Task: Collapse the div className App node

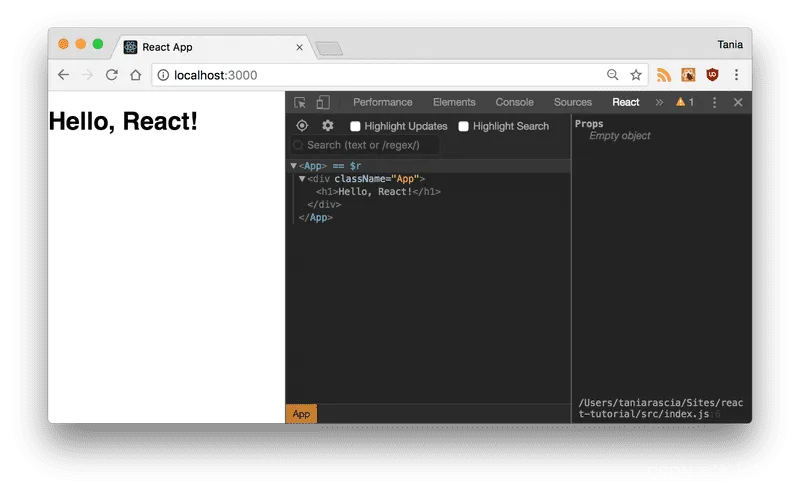Action: (x=302, y=179)
